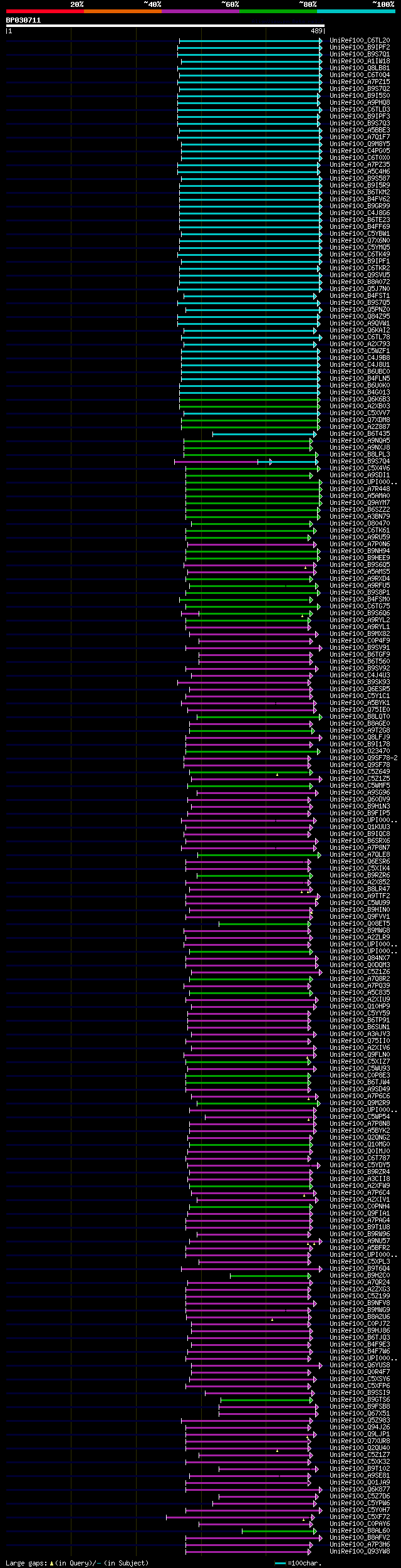Open the UniRef100_C6TG75 entry
The height and width of the screenshot is (1568, 401).
click(360, 607)
